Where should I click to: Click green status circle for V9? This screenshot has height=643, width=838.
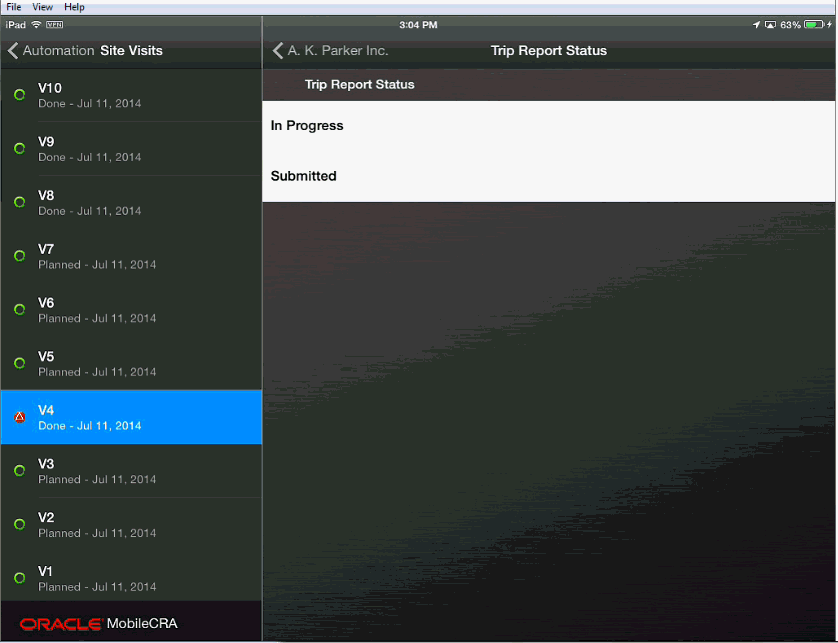point(20,148)
